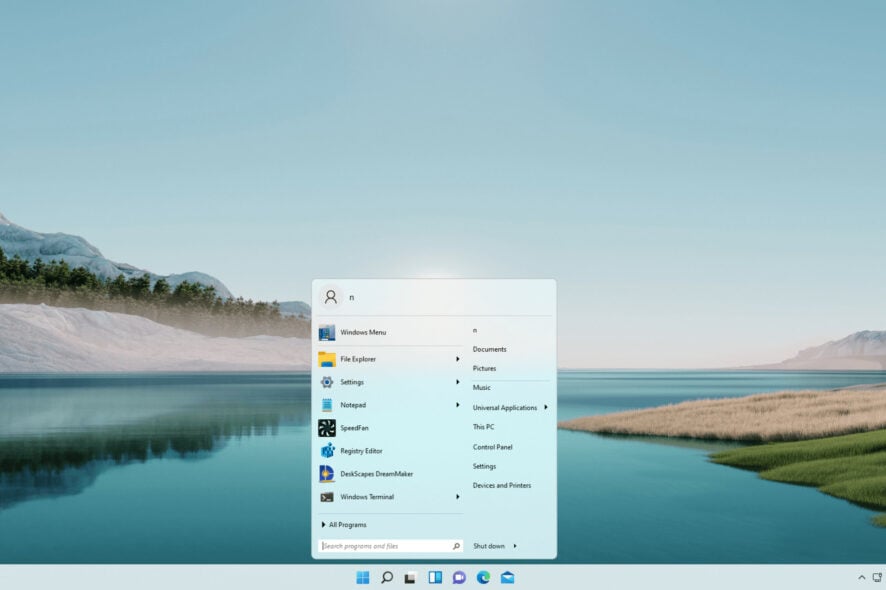Screen dimensions: 886x590
Task: Expand Settings submenu arrow in left column
Action: tap(458, 382)
